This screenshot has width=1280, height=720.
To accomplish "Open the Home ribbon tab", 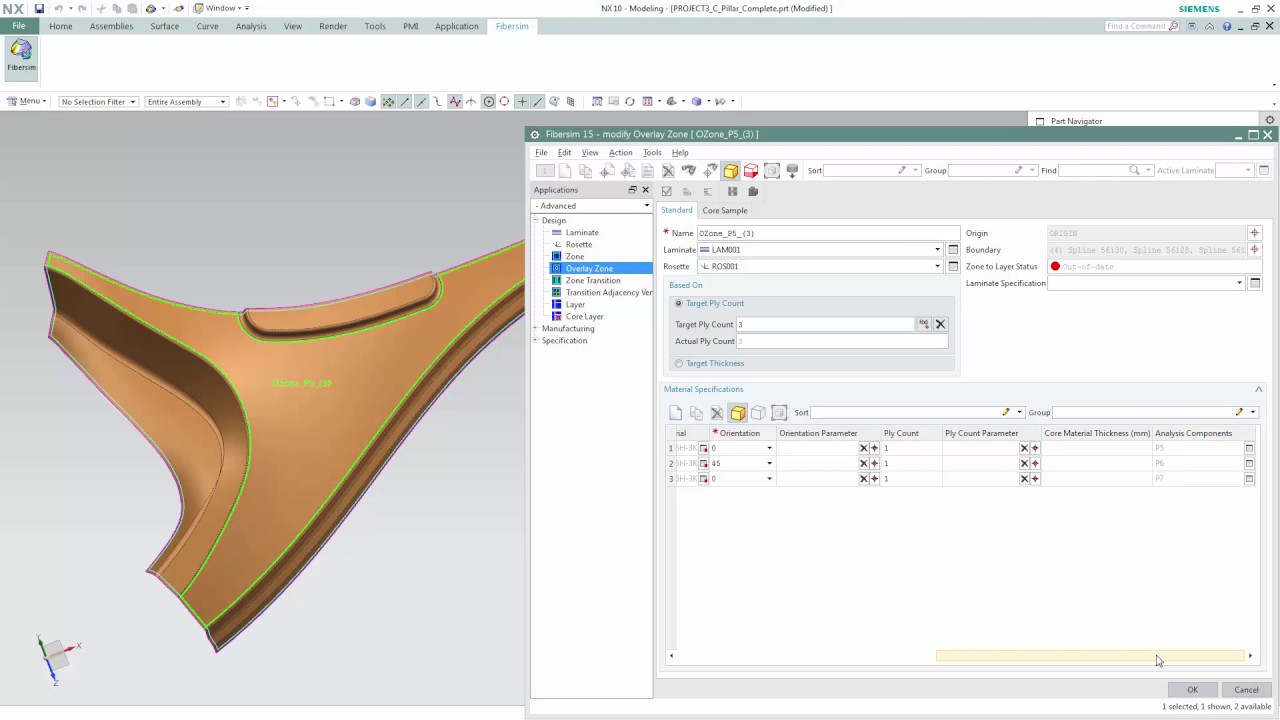I will tap(61, 26).
